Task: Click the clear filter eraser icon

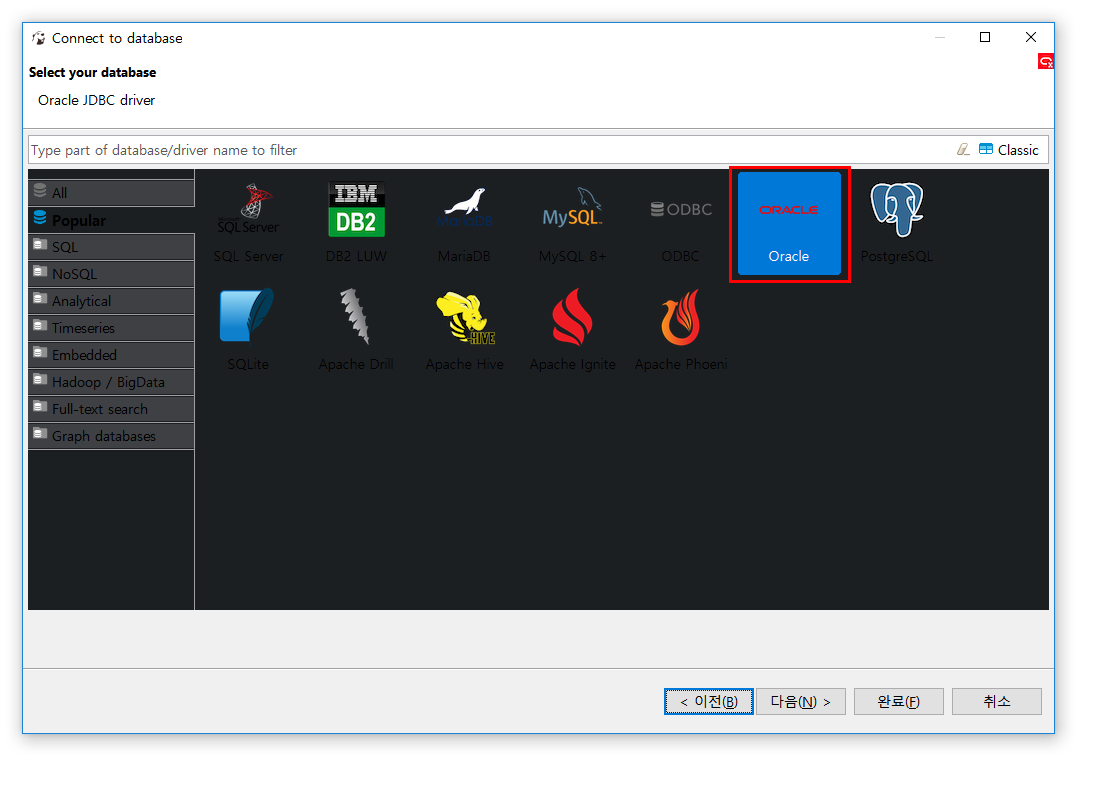Action: point(963,149)
